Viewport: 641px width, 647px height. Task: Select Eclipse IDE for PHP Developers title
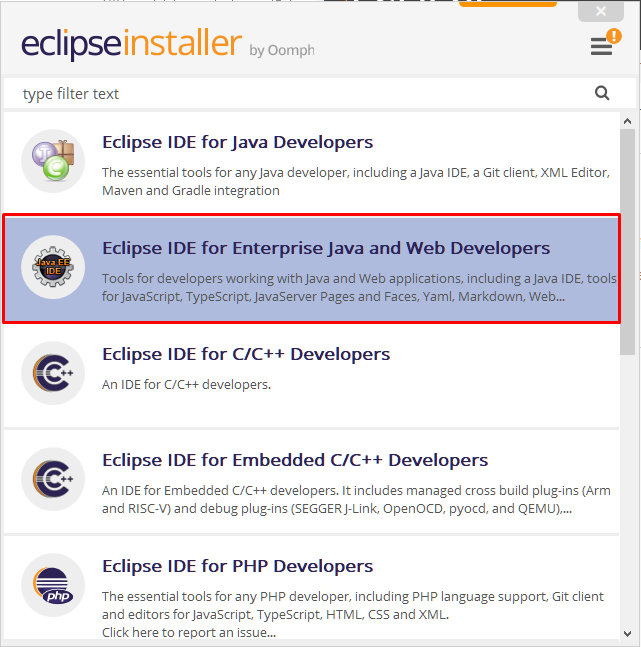237,567
